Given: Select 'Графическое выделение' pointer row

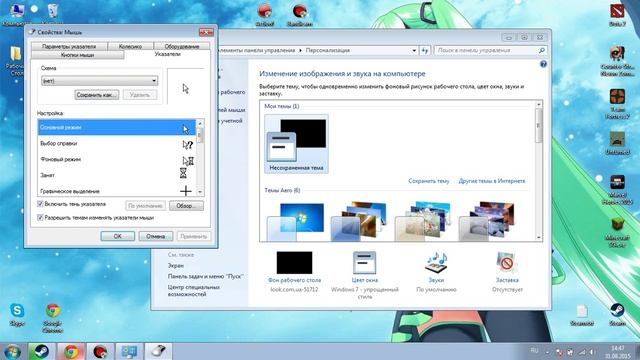Looking at the screenshot, I should (x=117, y=191).
